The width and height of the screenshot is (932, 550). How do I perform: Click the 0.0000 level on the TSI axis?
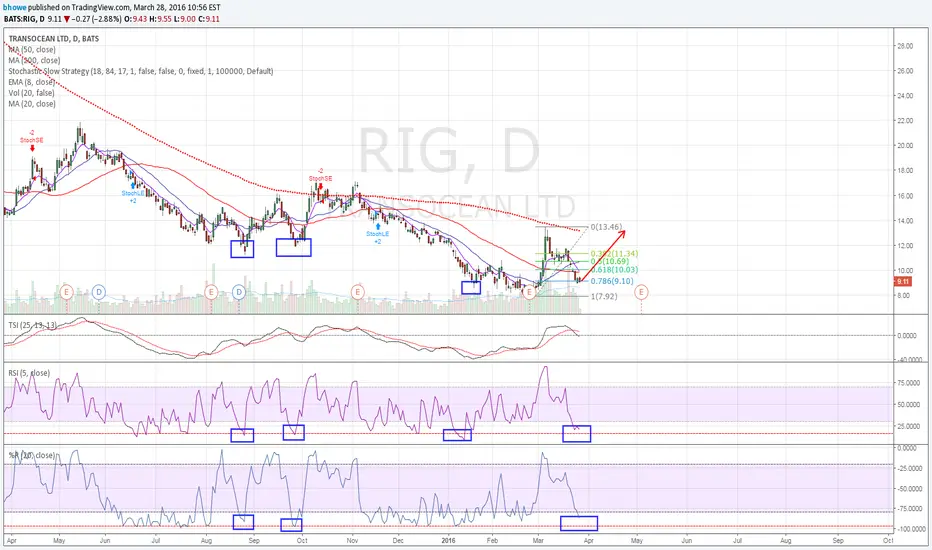908,335
